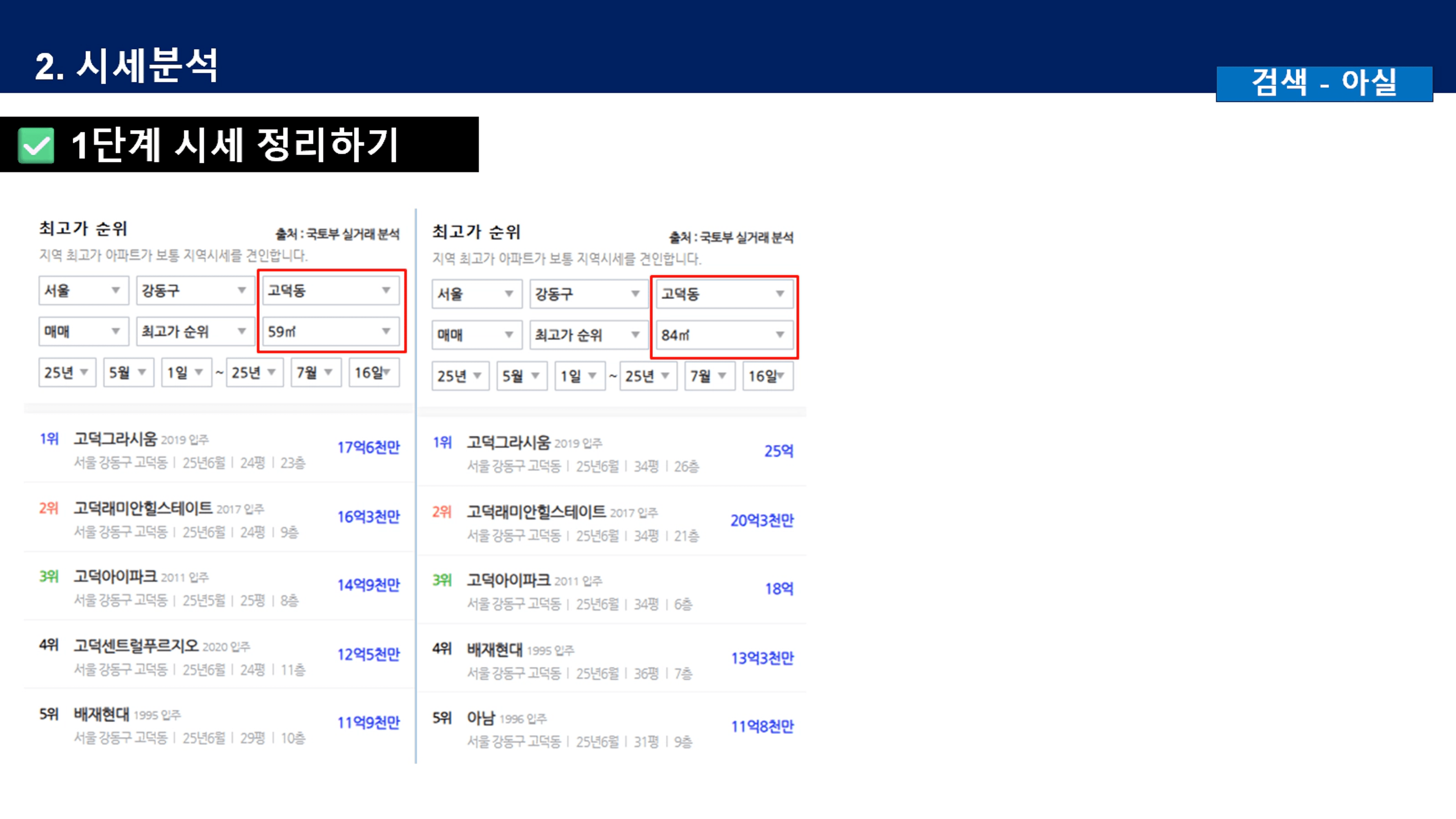Open the end year 25년 dropdown in the right panel

point(648,376)
